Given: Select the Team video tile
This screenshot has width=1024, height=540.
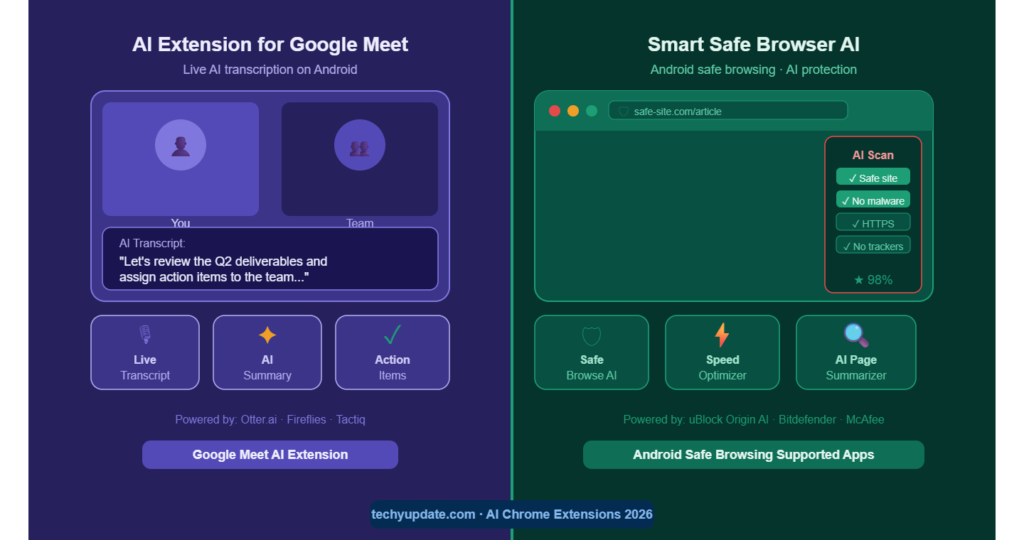Looking at the screenshot, I should pyautogui.click(x=359, y=159).
